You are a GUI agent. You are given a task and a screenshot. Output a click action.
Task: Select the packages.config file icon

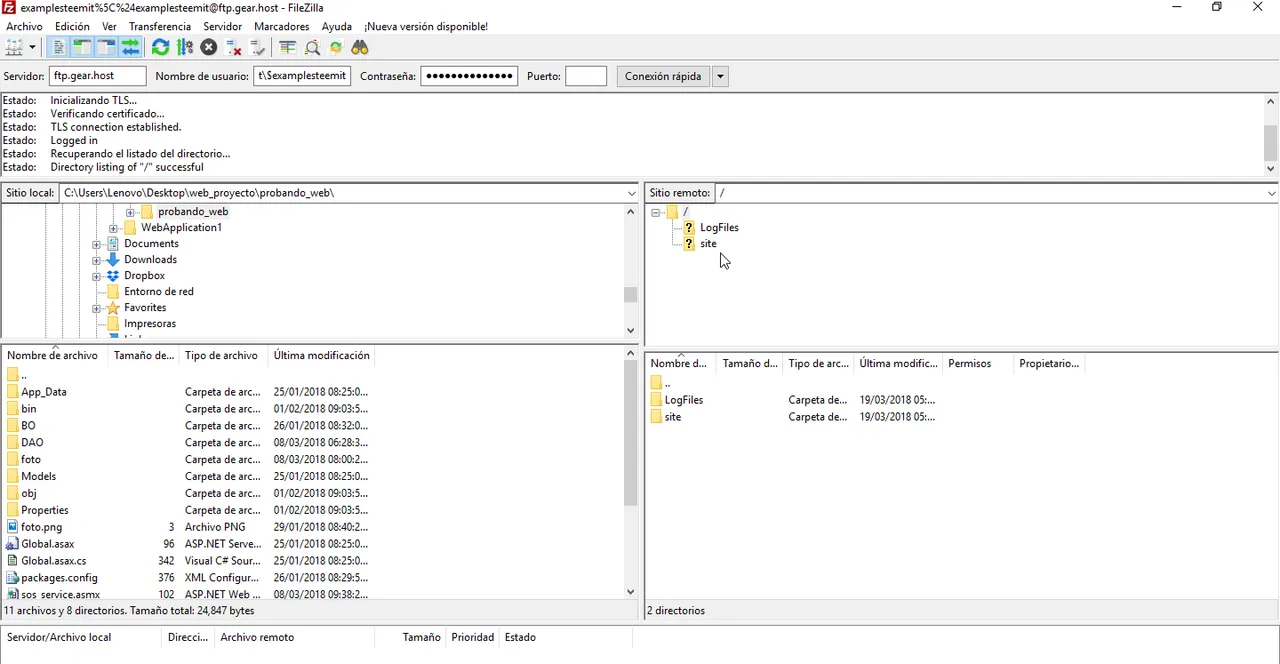click(x=13, y=578)
